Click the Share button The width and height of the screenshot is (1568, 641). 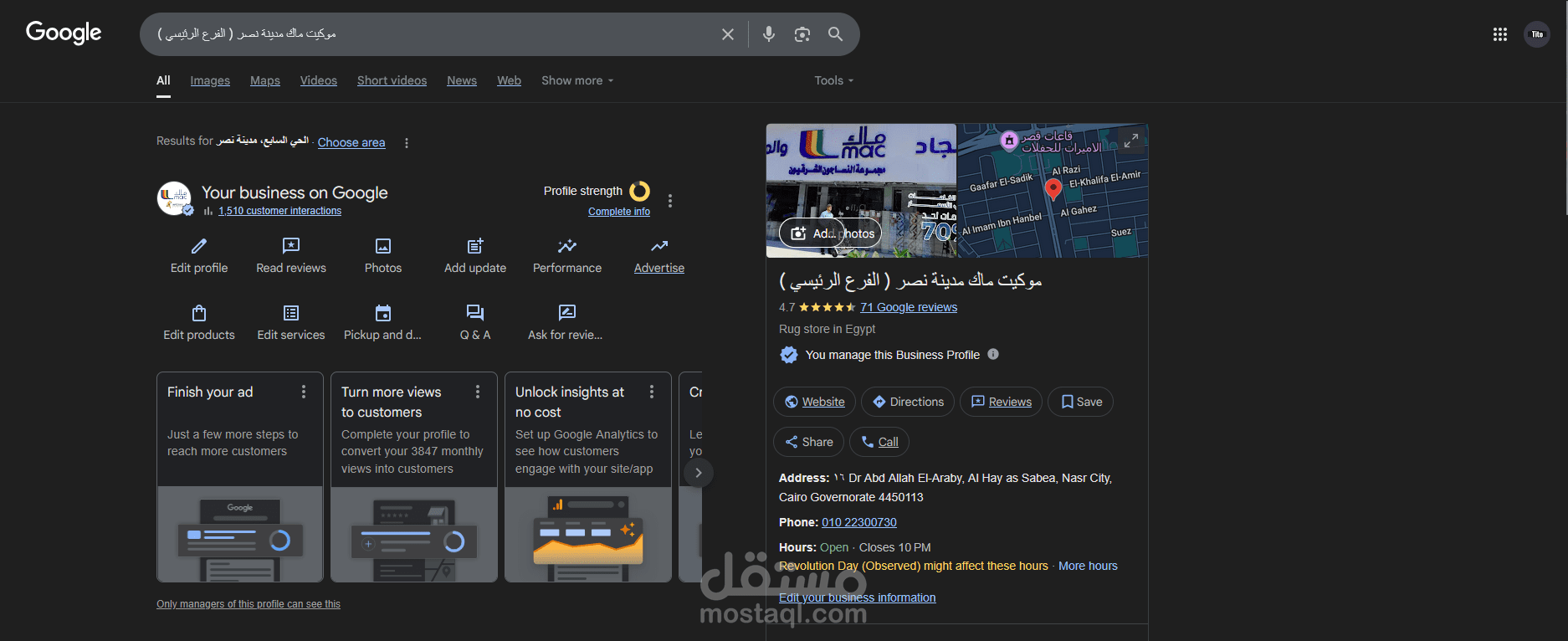pyautogui.click(x=808, y=442)
